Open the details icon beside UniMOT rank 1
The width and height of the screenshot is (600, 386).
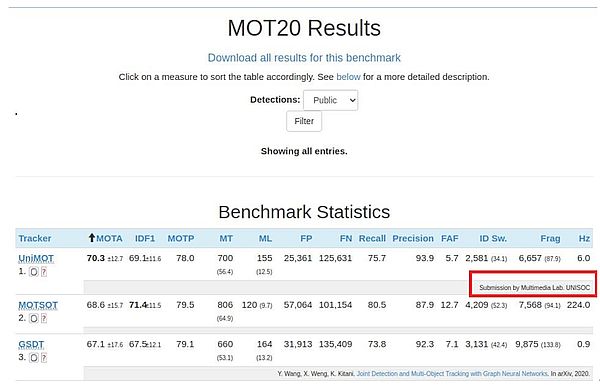click(x=34, y=272)
